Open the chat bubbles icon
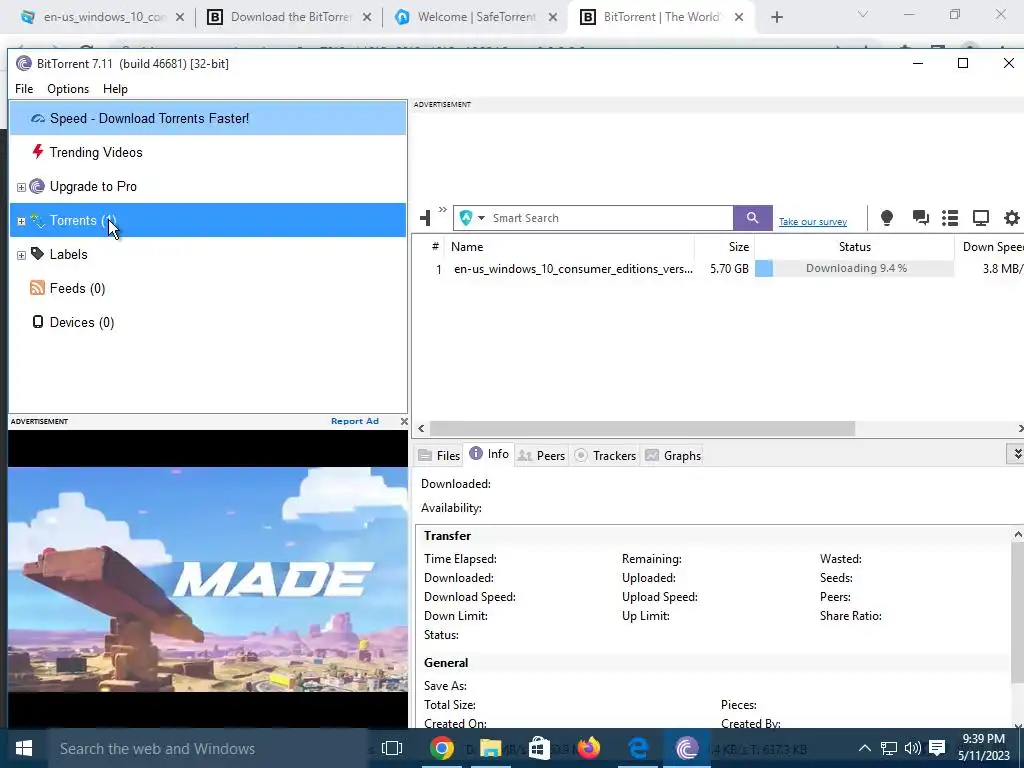This screenshot has height=768, width=1024. pyautogui.click(x=920, y=217)
